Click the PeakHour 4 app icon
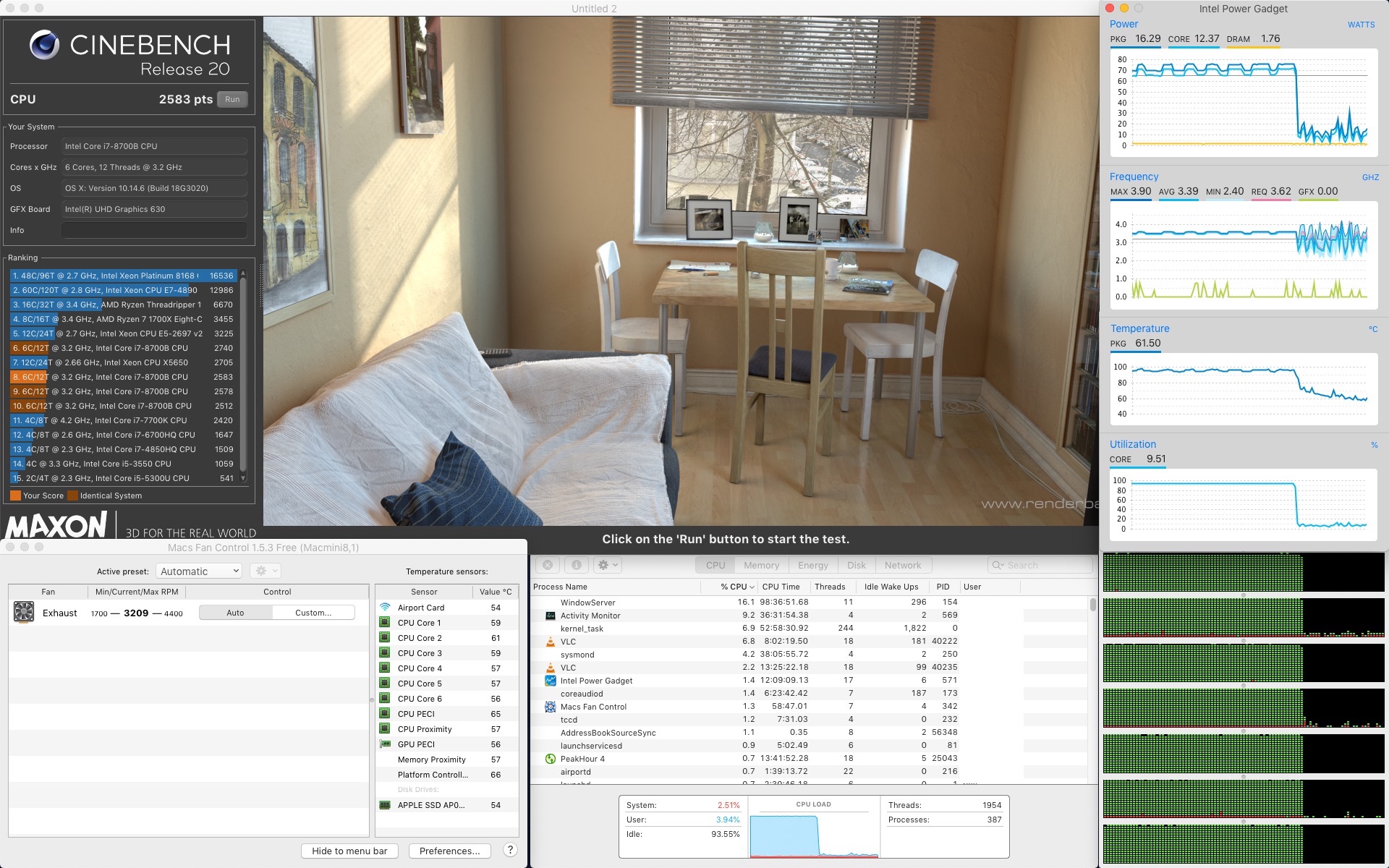Viewport: 1389px width, 868px height. coord(550,759)
